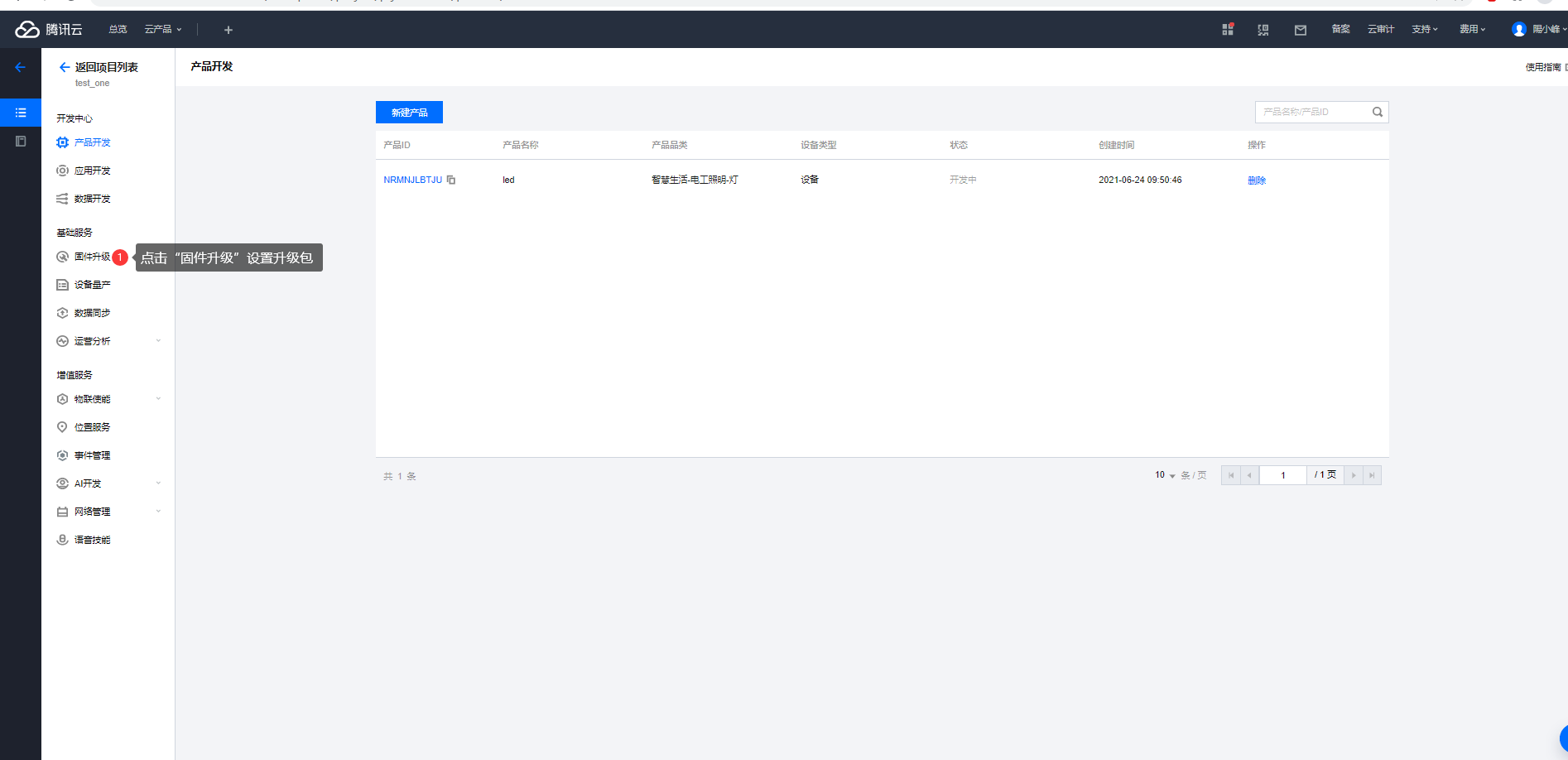Click the 运营分析 sidebar icon
This screenshot has height=760, width=1568.
tap(62, 341)
